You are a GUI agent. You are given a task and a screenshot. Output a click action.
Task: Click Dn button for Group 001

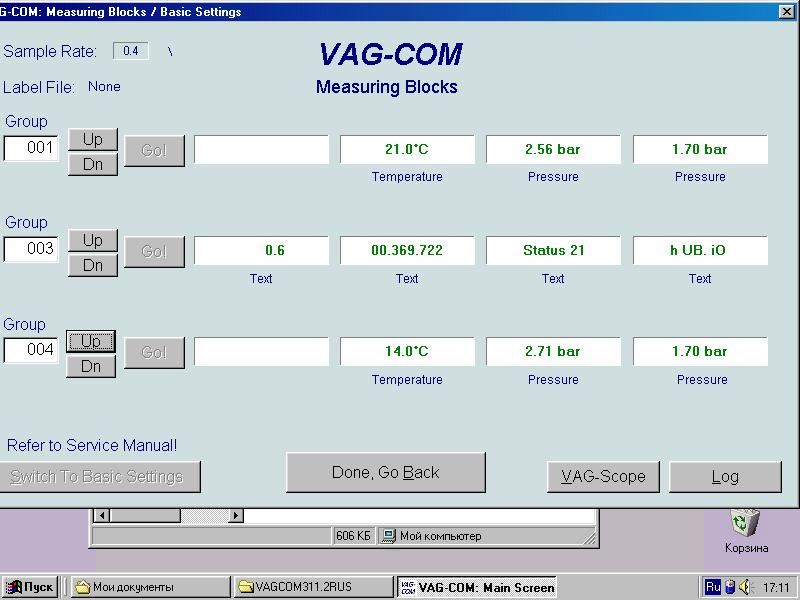92,164
